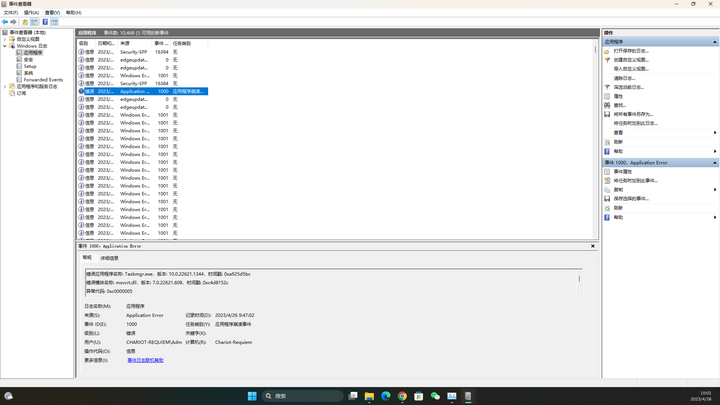Image resolution: width=720 pixels, height=405 pixels.
Task: Click 将任务附加到此日志... action
Action: [636, 124]
